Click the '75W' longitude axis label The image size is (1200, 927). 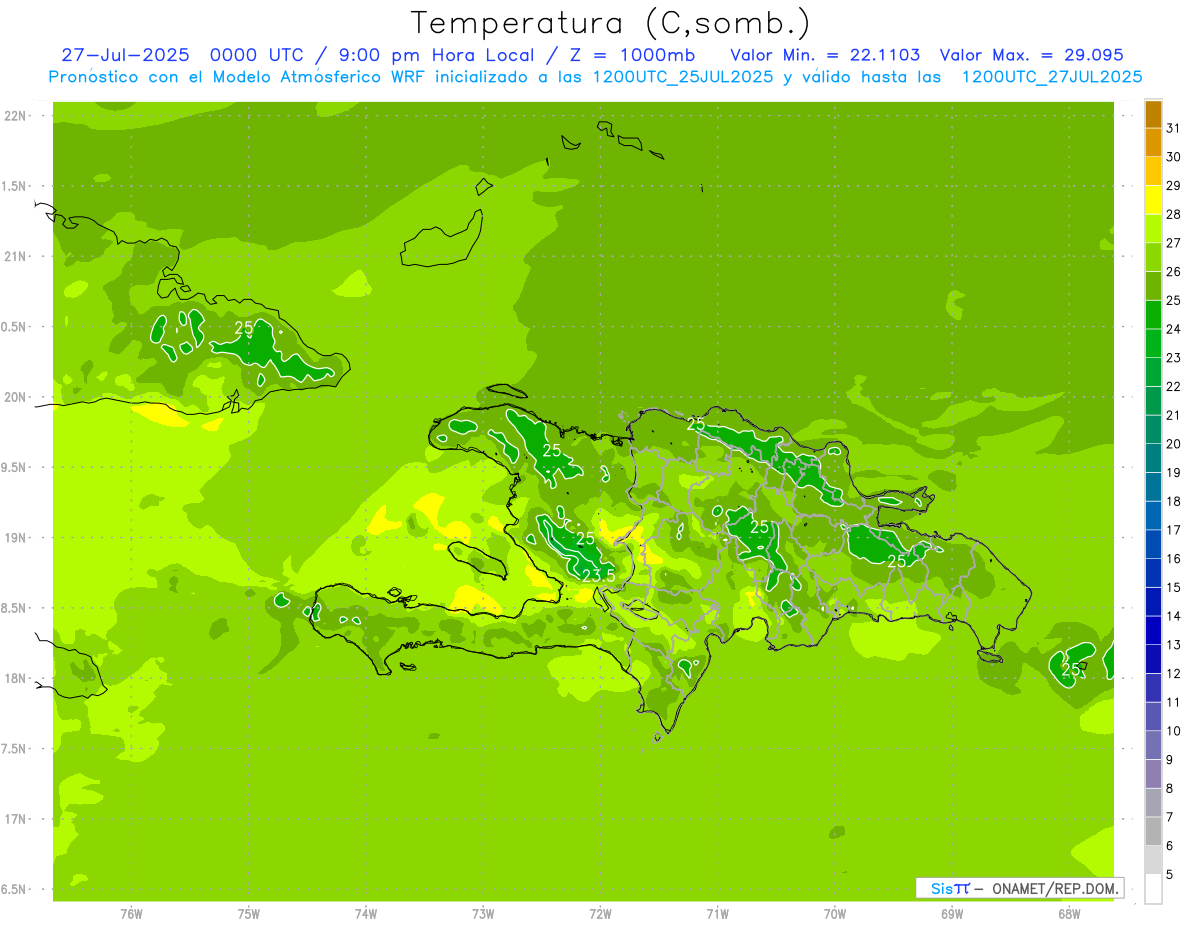pyautogui.click(x=249, y=914)
